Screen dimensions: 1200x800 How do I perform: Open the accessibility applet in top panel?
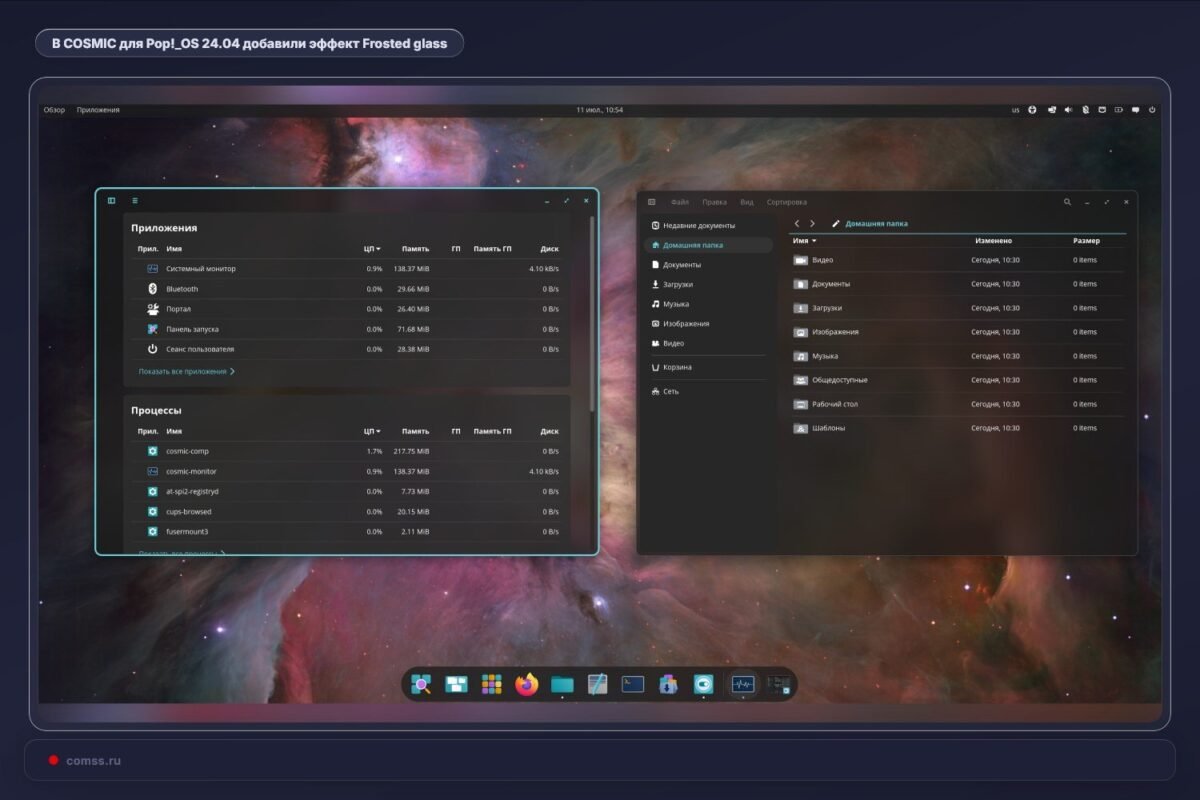(x=1033, y=110)
